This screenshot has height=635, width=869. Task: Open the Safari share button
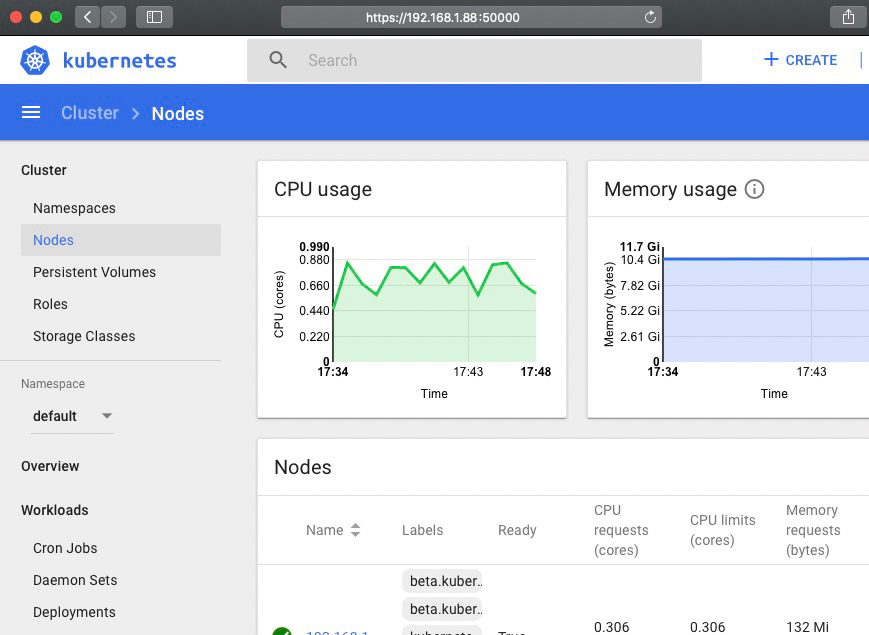coord(848,17)
